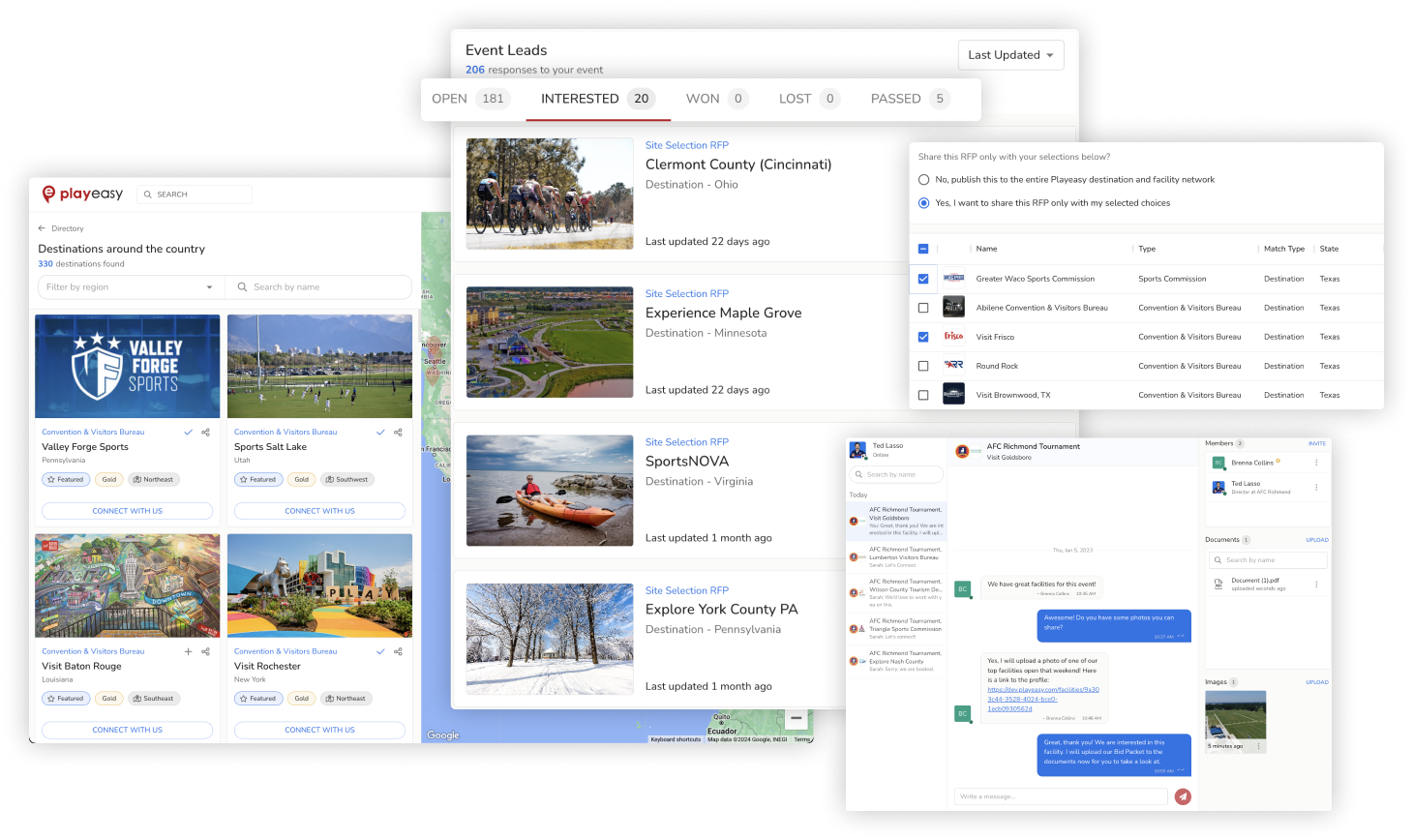This screenshot has height=840, width=1413.
Task: Click the PDF file icon of Document (1).pdf
Action: click(x=1218, y=584)
